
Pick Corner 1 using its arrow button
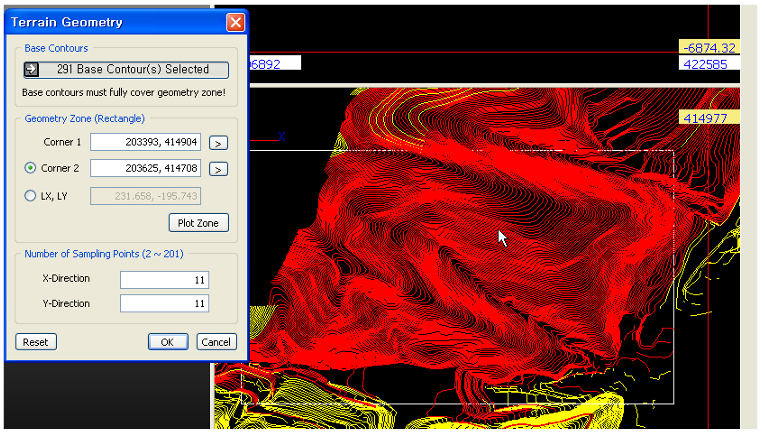click(x=219, y=143)
